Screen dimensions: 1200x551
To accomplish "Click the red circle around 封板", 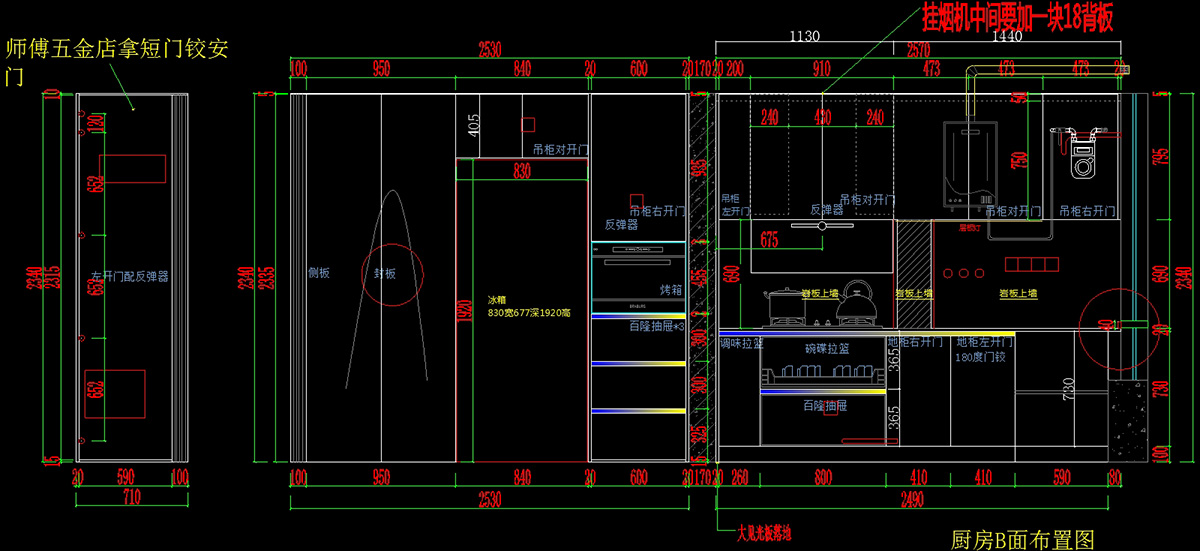I will click(x=393, y=273).
